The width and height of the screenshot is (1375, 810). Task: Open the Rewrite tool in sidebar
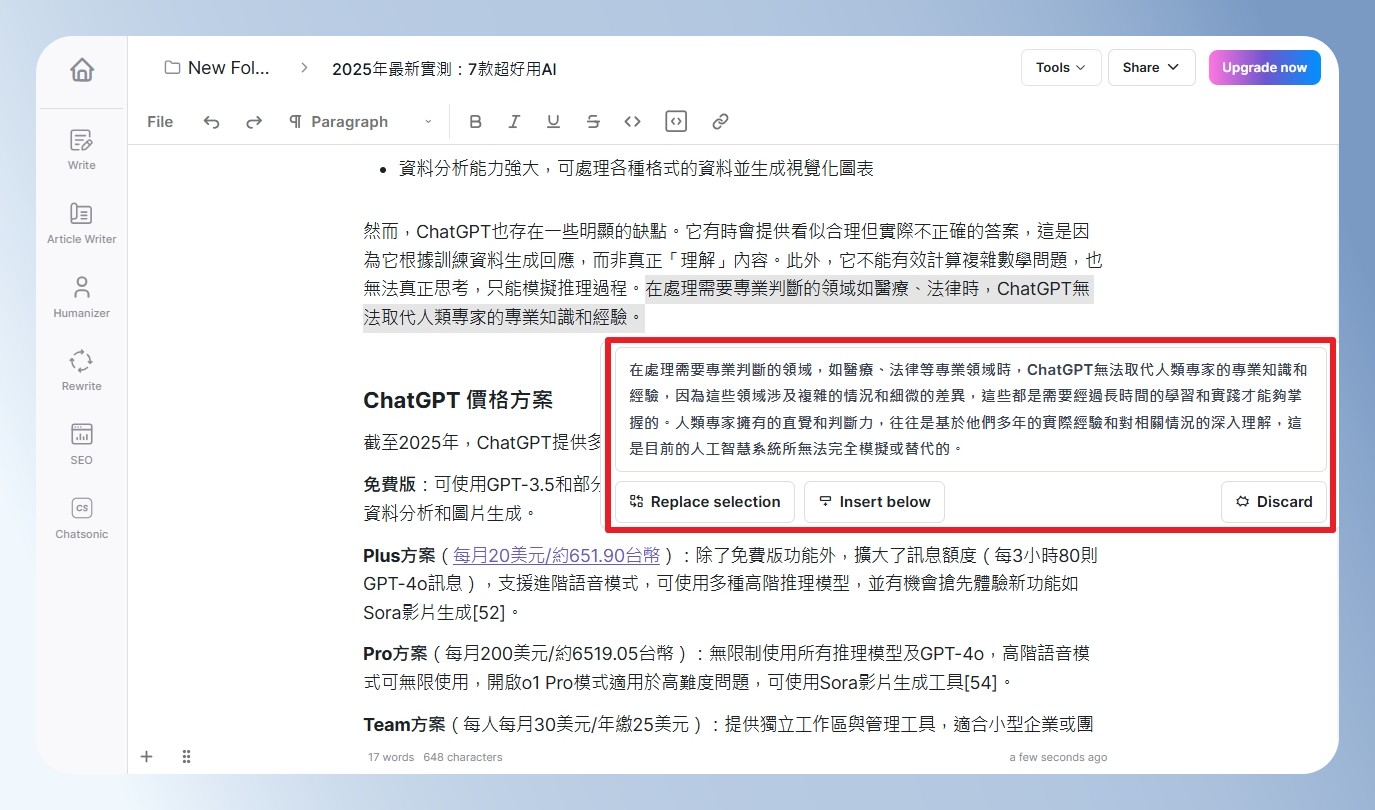coord(82,369)
